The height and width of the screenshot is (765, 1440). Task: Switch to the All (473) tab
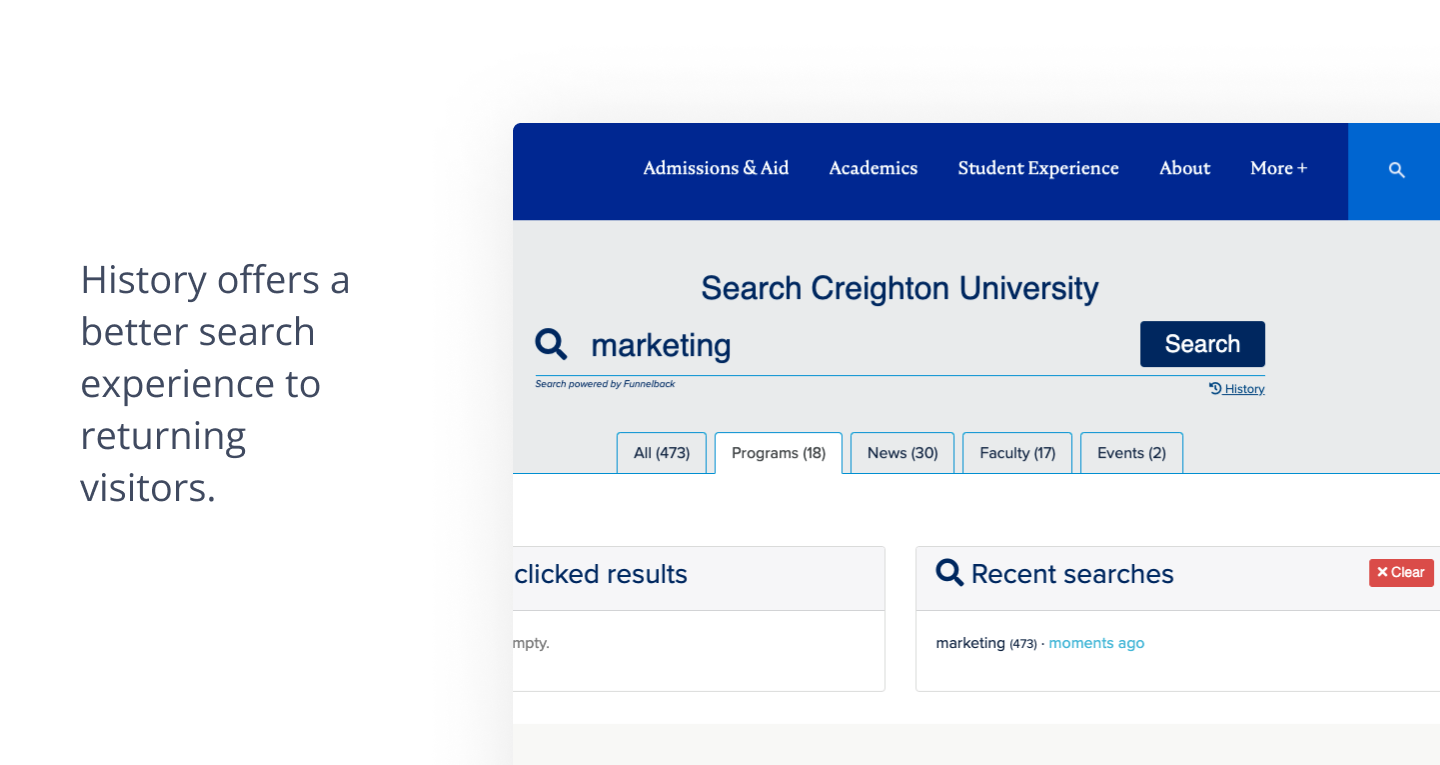click(662, 453)
